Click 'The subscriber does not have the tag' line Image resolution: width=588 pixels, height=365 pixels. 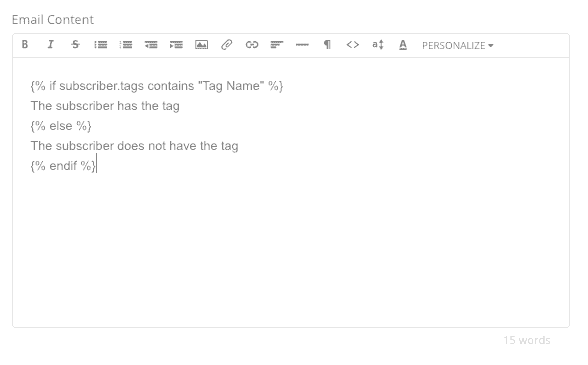point(134,146)
